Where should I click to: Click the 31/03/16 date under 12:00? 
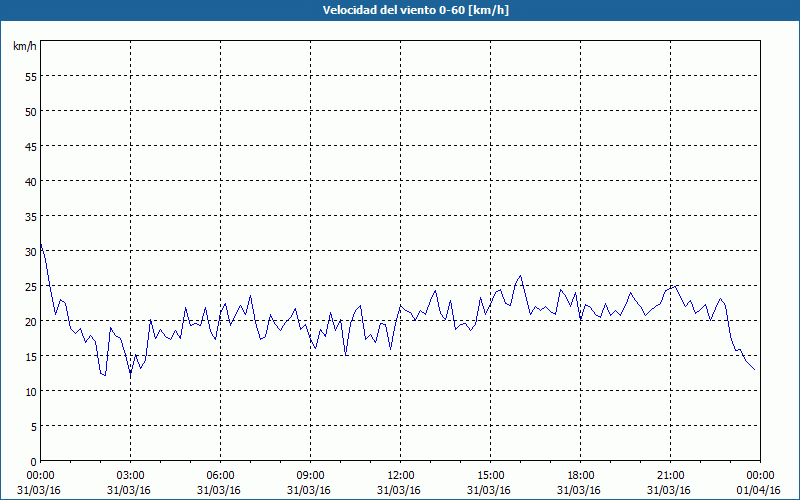click(399, 490)
